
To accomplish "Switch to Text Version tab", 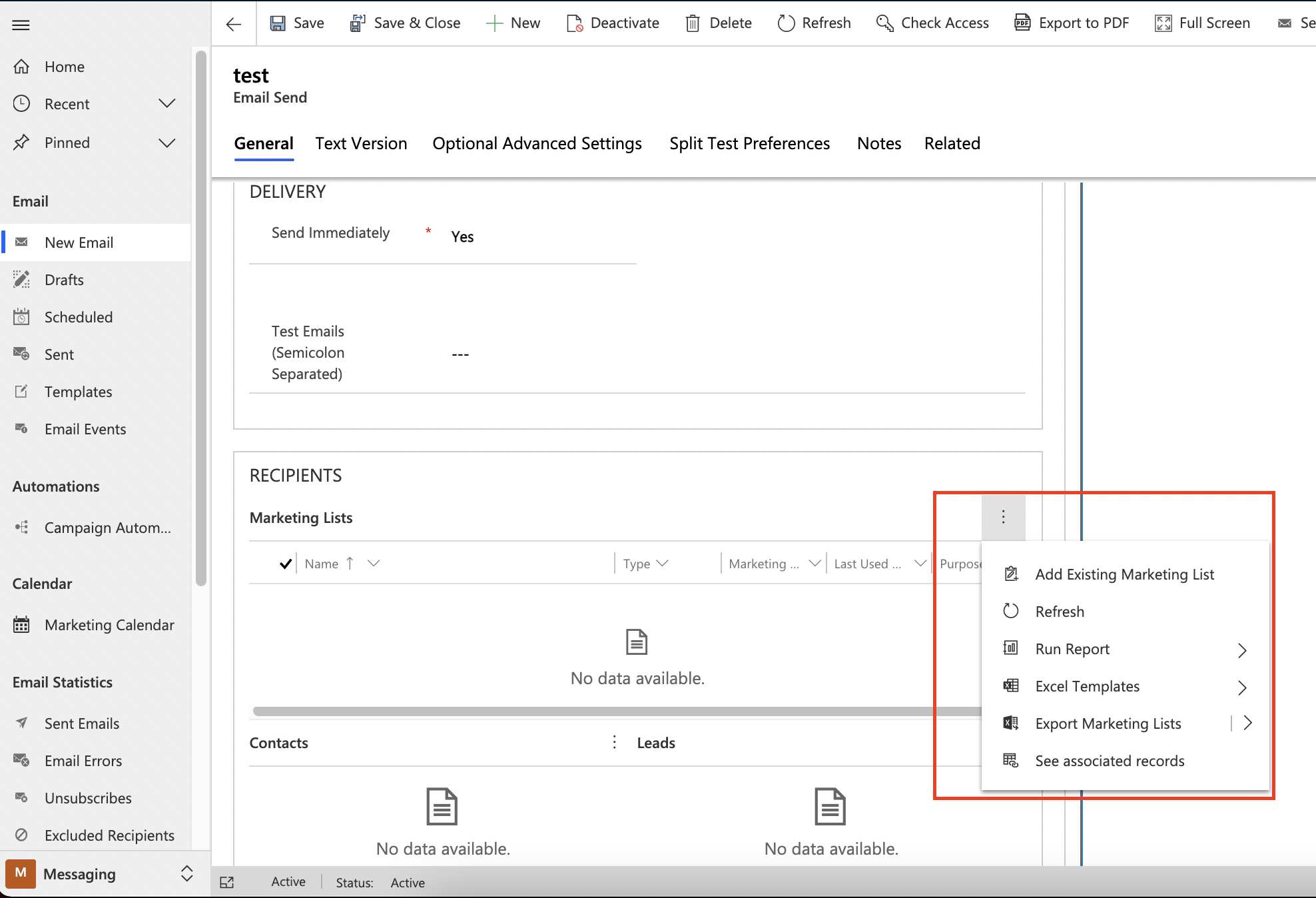I will tap(361, 143).
